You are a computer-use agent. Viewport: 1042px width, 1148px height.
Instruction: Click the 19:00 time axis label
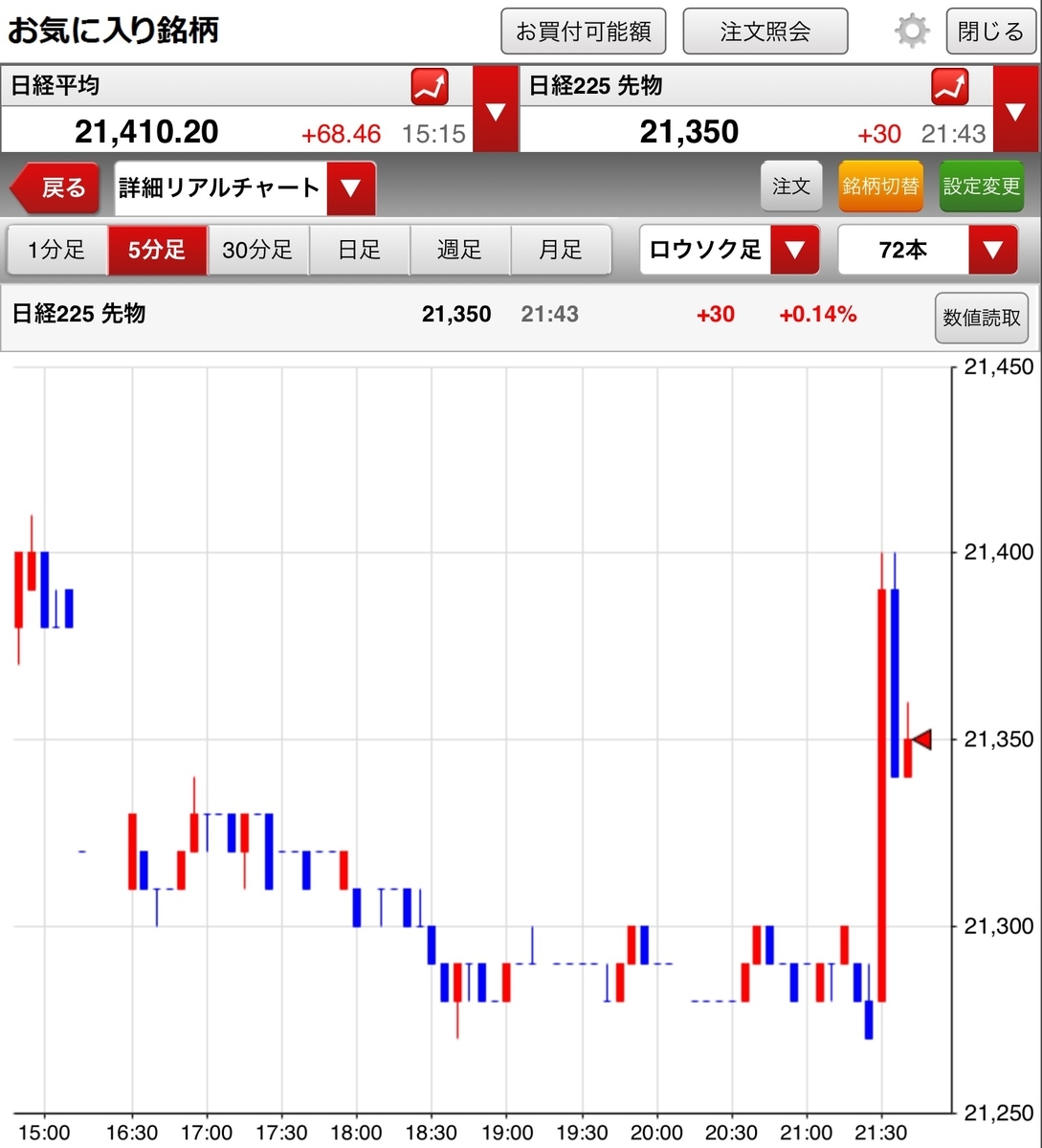506,1134
